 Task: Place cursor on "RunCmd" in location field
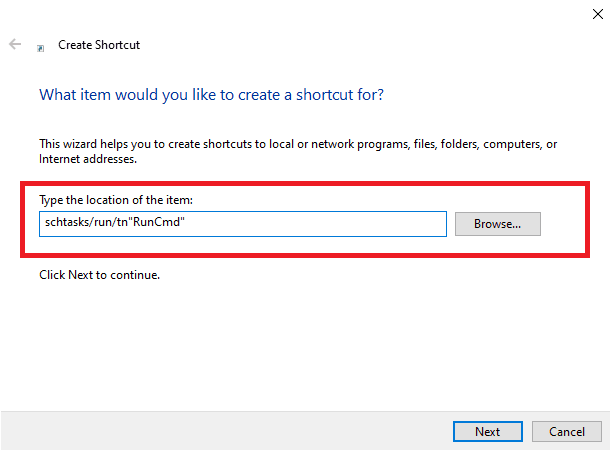[x=162, y=224]
